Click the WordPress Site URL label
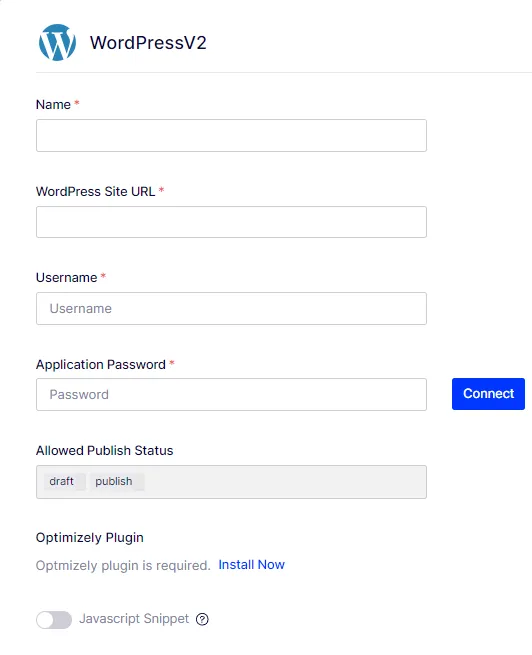 click(95, 191)
